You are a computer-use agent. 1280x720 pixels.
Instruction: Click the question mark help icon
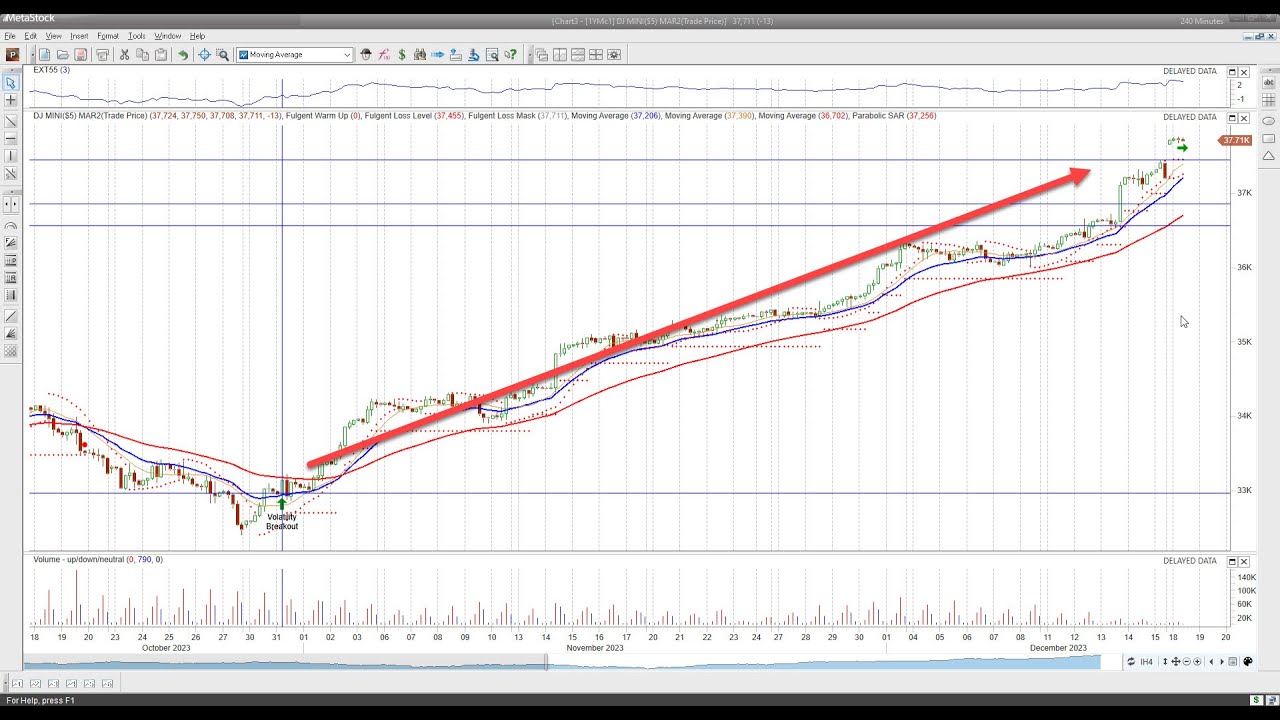pyautogui.click(x=510, y=55)
